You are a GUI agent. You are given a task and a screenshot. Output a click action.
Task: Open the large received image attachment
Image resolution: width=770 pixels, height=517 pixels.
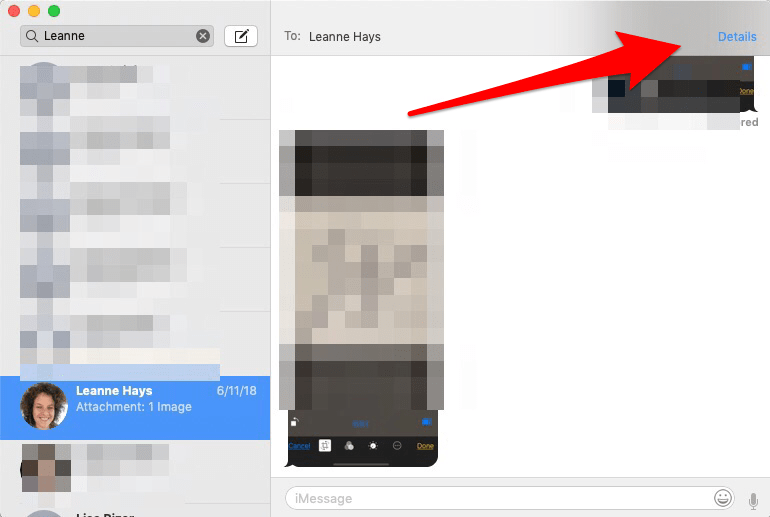click(x=361, y=298)
